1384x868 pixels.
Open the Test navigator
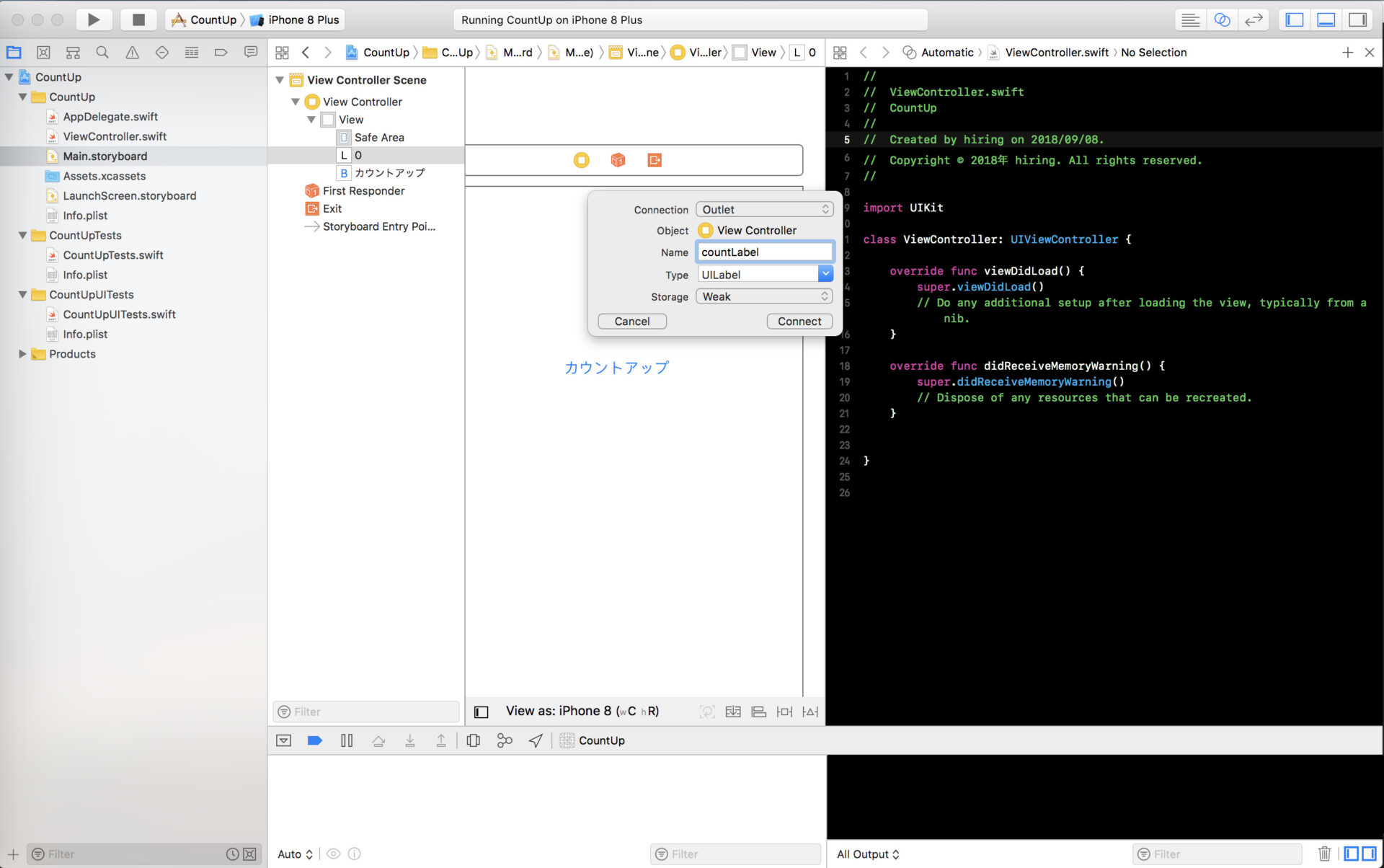pos(161,52)
